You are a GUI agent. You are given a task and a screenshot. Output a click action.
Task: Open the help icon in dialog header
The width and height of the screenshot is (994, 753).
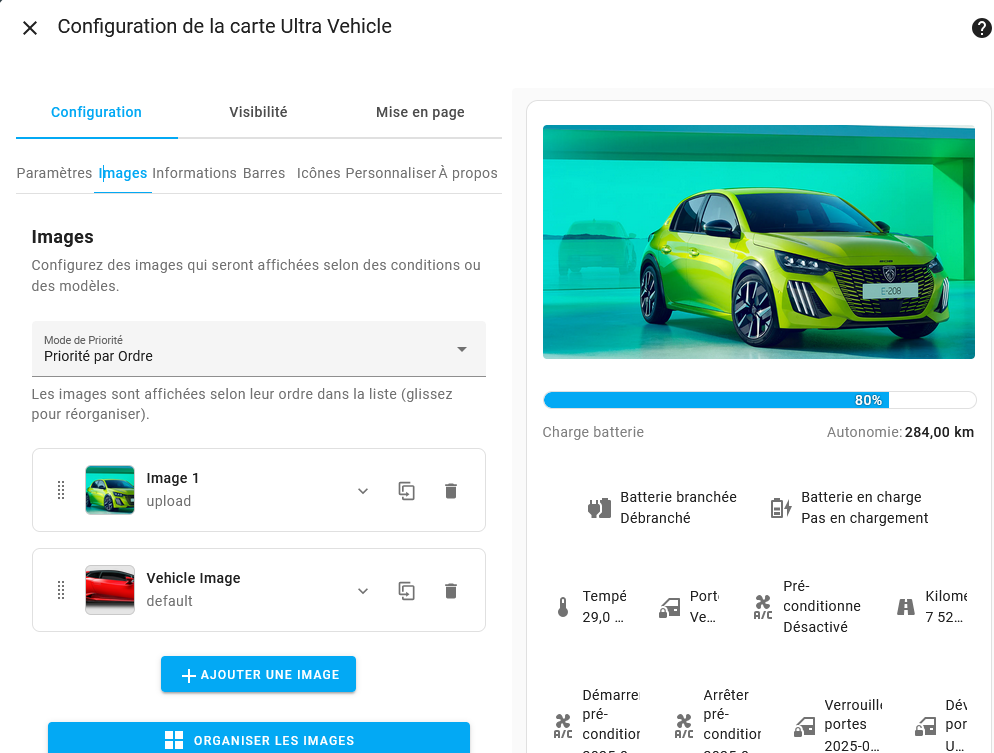click(981, 28)
